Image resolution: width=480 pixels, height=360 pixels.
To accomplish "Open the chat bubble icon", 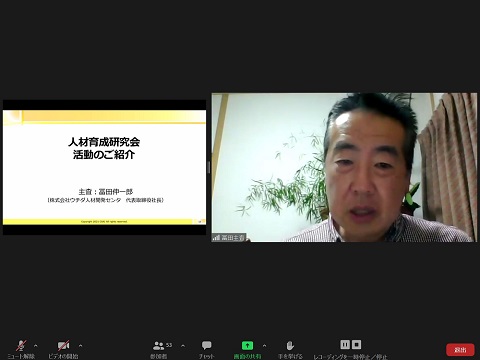I will tap(207, 345).
